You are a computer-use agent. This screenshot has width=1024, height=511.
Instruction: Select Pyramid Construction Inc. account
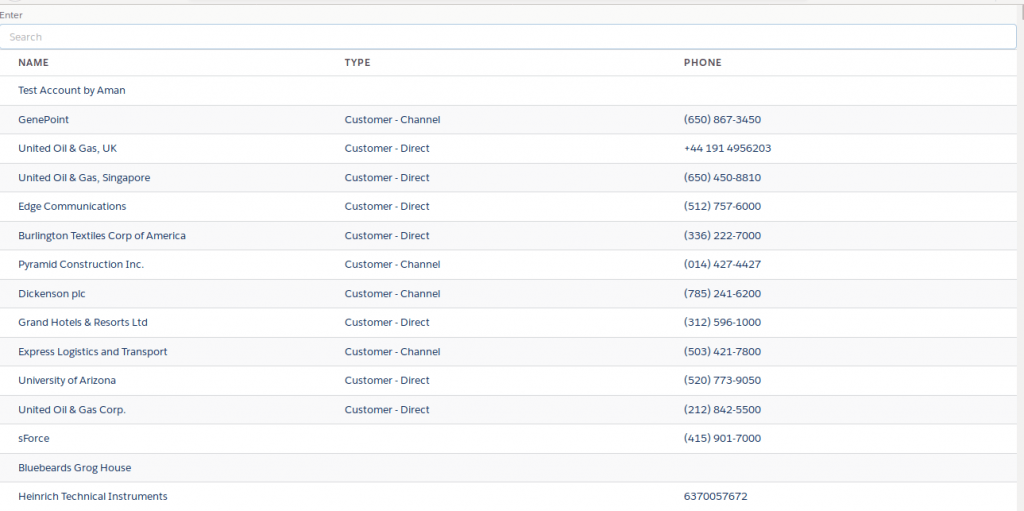click(81, 265)
